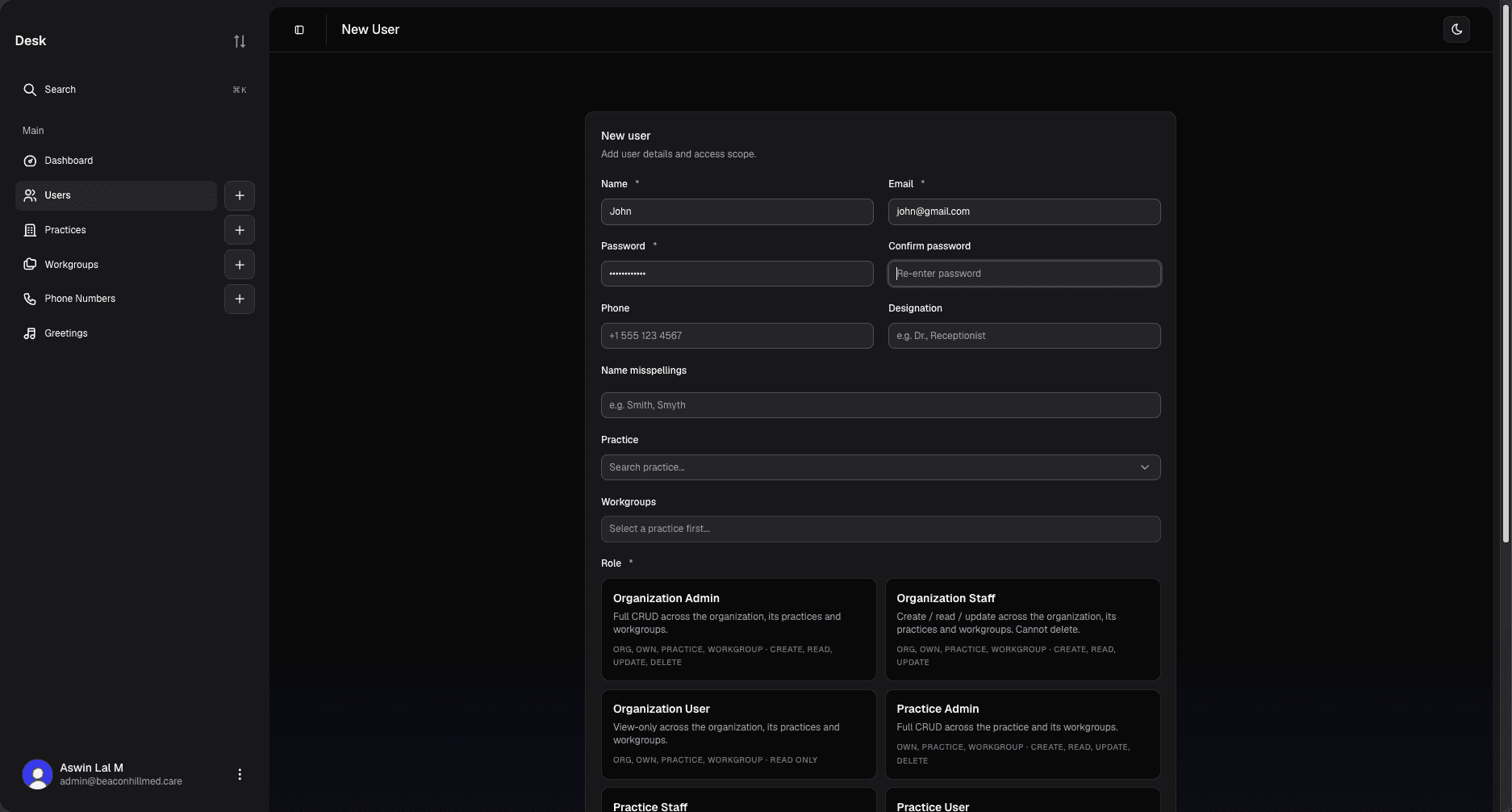
Task: Open Practices in the sidebar
Action: (116, 230)
